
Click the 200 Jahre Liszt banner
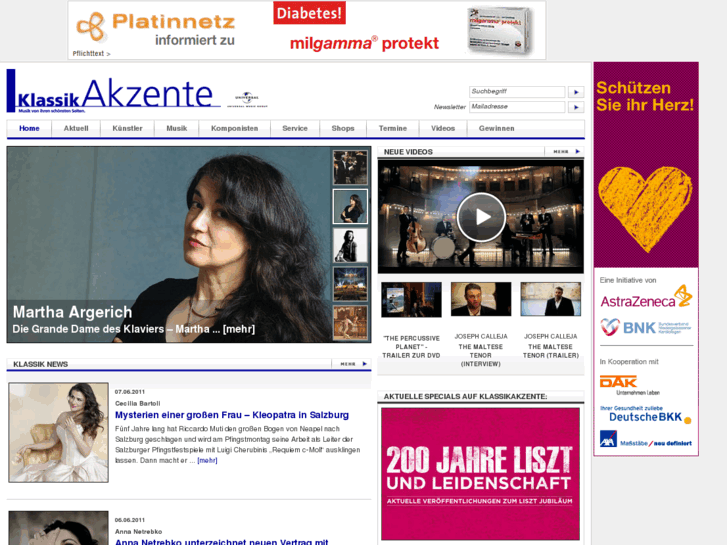[x=480, y=474]
